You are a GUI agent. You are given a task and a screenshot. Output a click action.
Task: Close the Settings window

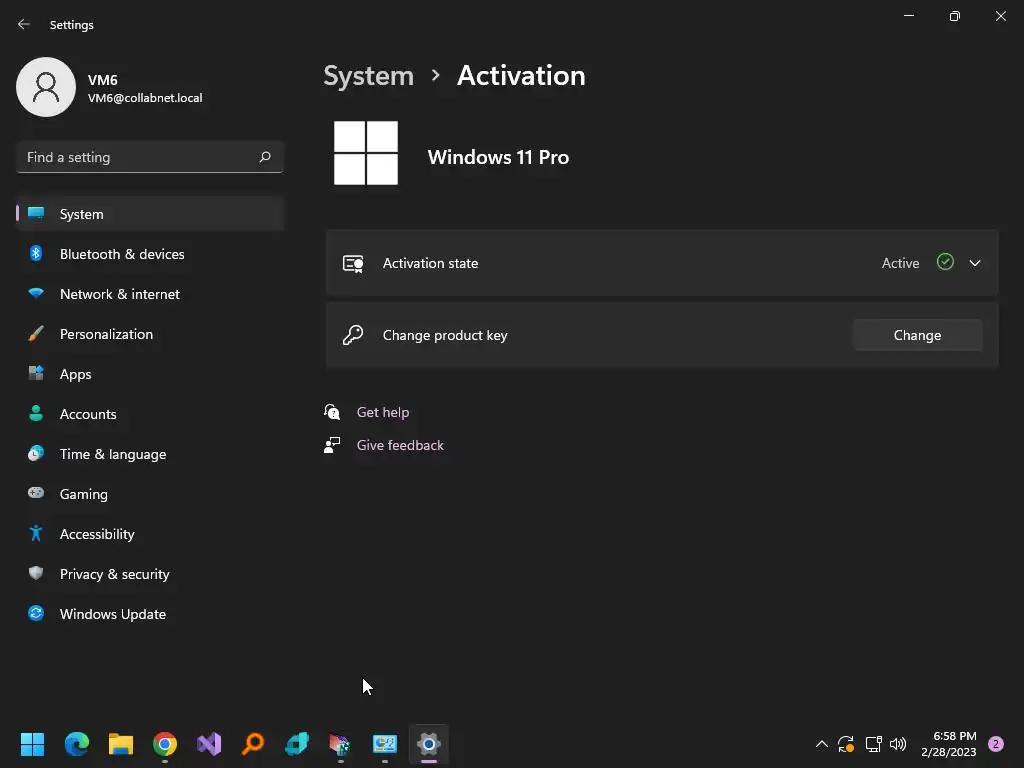[1000, 16]
